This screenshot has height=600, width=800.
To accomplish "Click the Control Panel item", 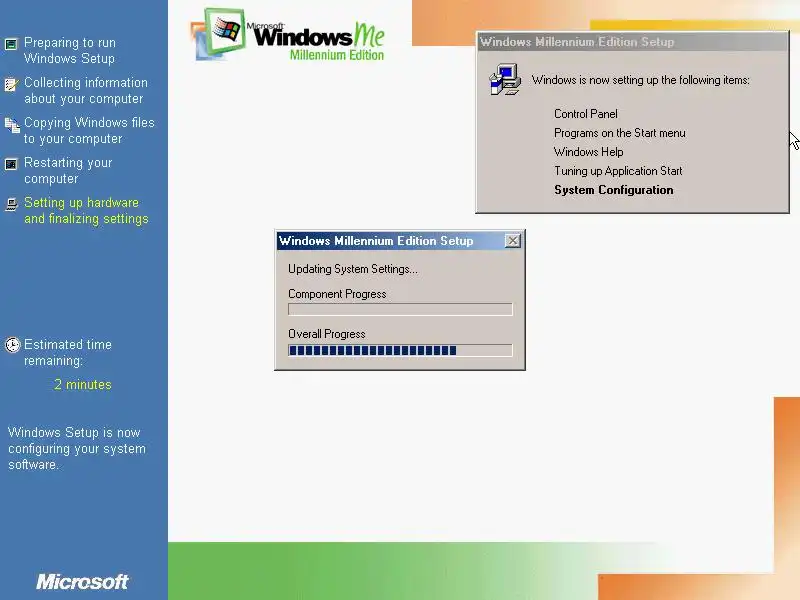I will pos(586,114).
